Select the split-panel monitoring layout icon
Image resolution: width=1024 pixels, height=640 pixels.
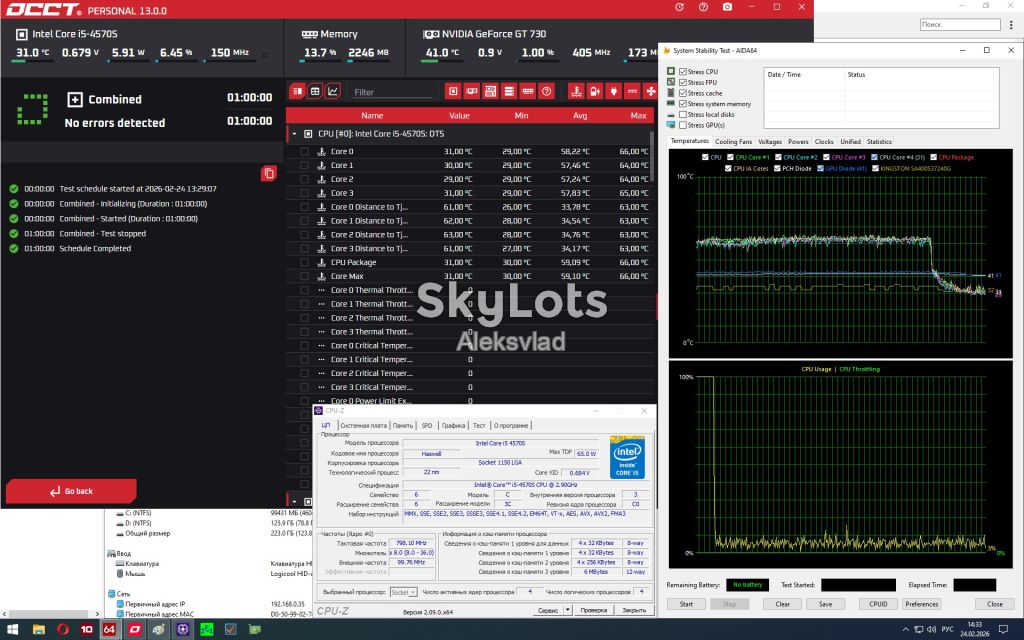click(x=297, y=91)
